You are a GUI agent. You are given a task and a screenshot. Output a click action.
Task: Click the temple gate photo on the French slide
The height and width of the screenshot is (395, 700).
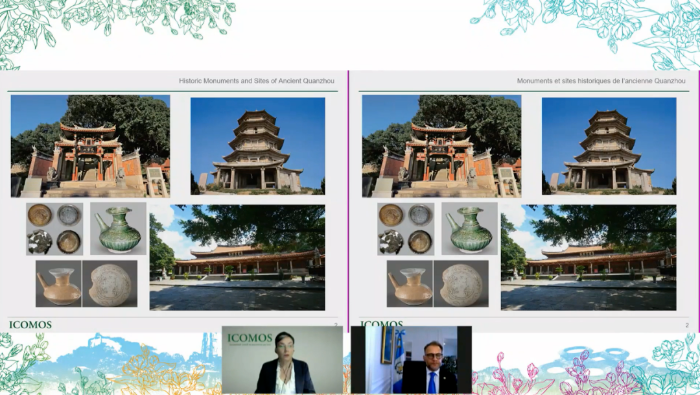(442, 146)
